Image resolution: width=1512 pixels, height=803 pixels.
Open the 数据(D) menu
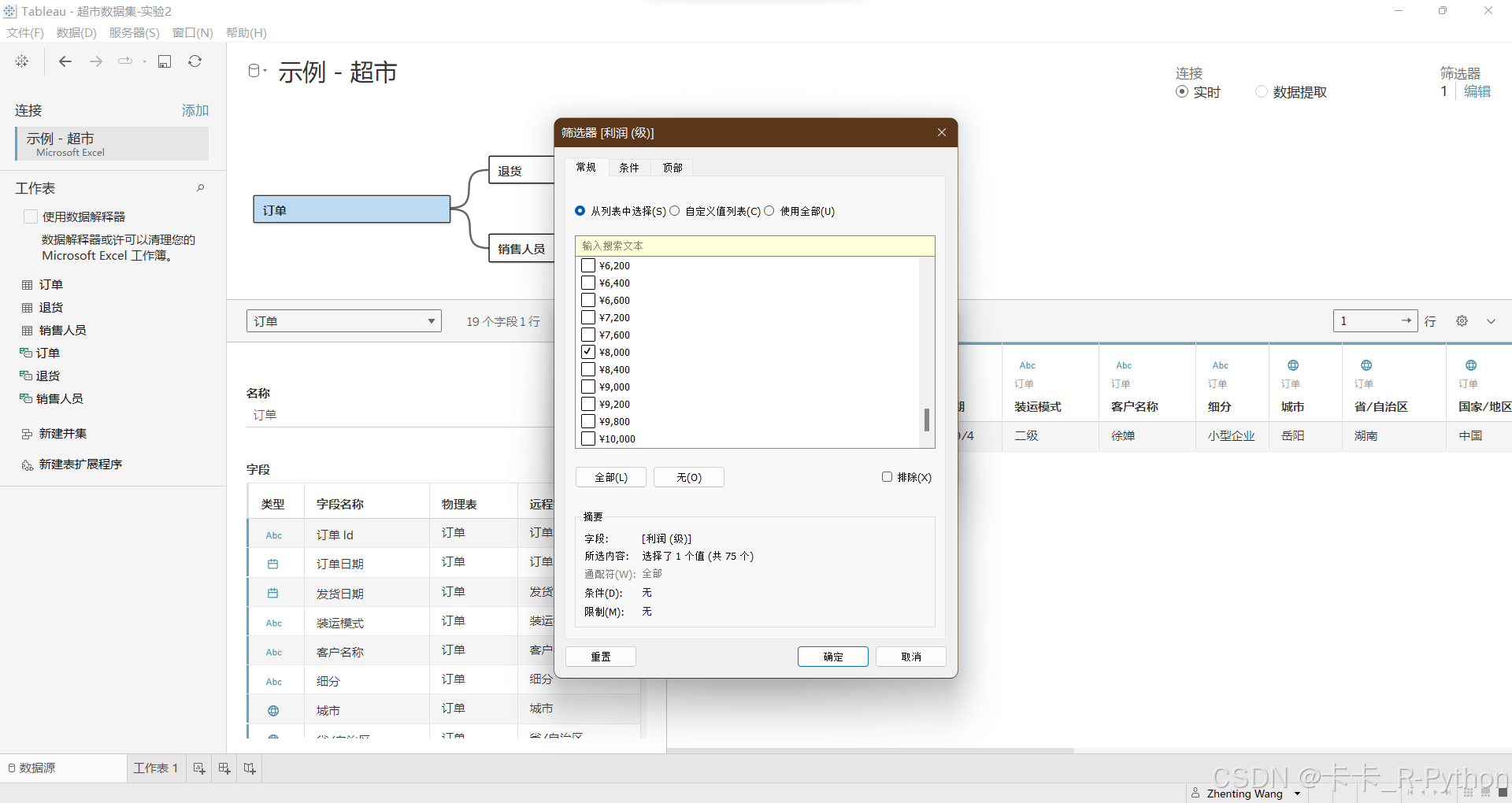pos(76,32)
